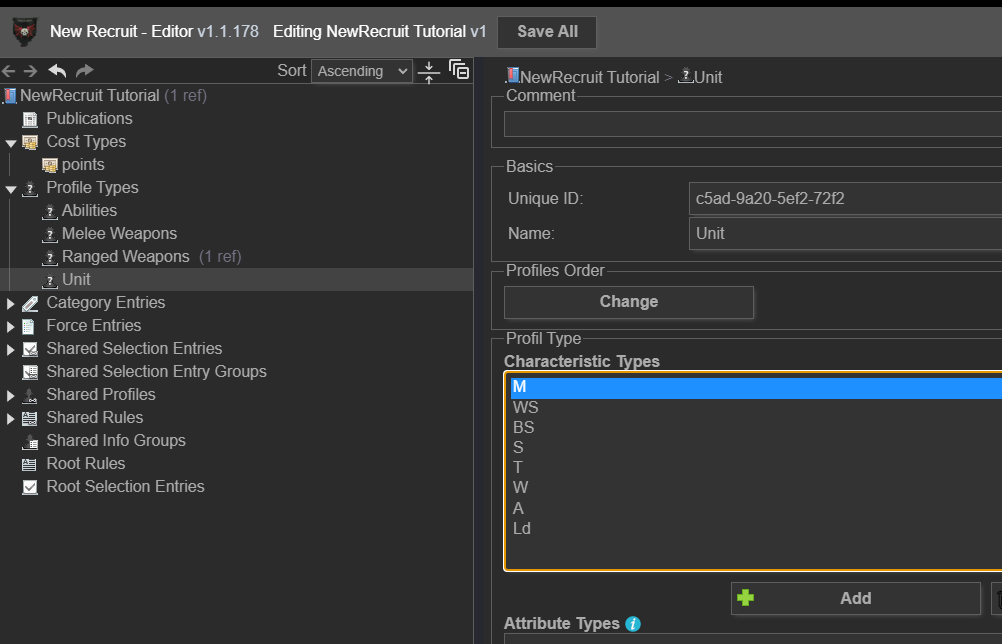Click the points cost type icon
The height and width of the screenshot is (644, 1002).
[x=50, y=165]
